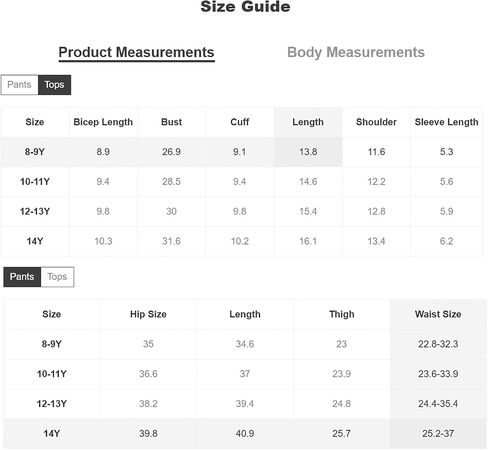Select the Tops toggle above the pants table
This screenshot has height=450, width=488.
[x=57, y=277]
